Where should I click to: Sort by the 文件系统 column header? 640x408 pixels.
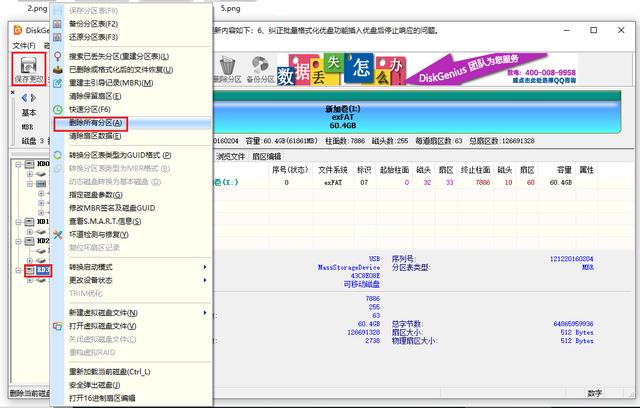[x=333, y=170]
